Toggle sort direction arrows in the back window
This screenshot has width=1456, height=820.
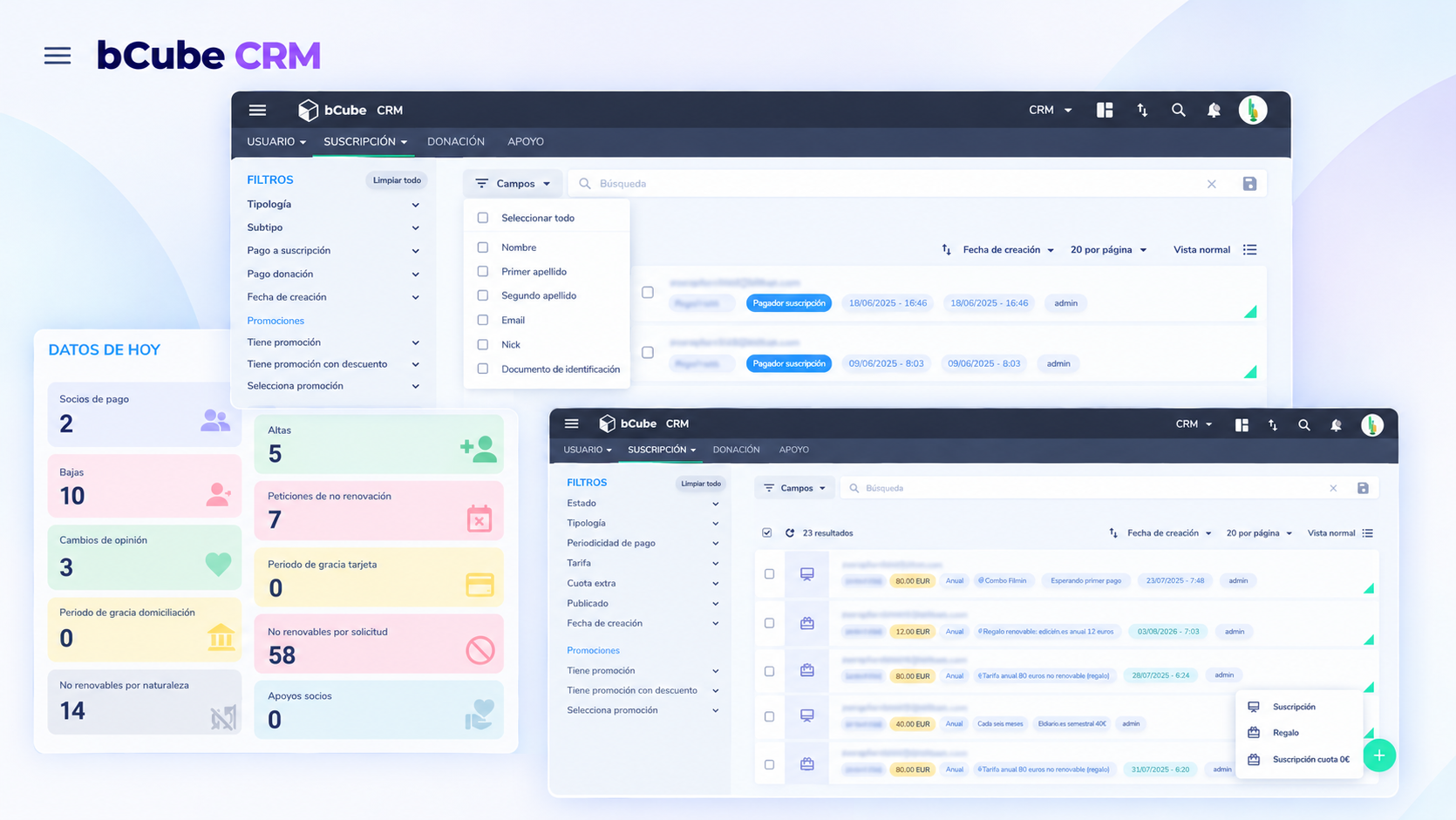click(x=947, y=250)
